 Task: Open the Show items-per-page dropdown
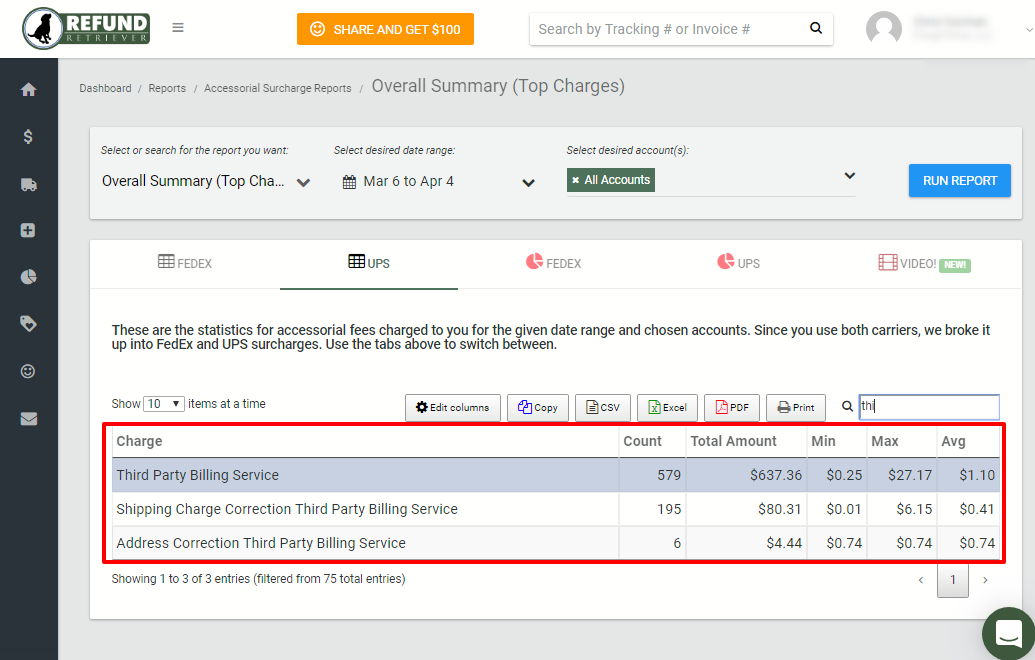point(161,403)
